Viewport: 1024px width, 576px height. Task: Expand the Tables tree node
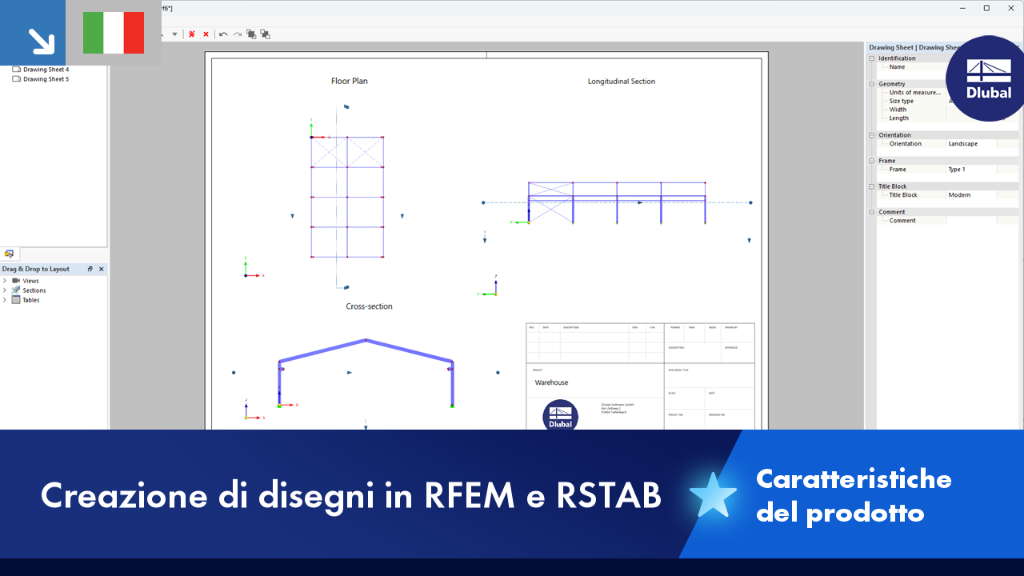click(x=5, y=300)
